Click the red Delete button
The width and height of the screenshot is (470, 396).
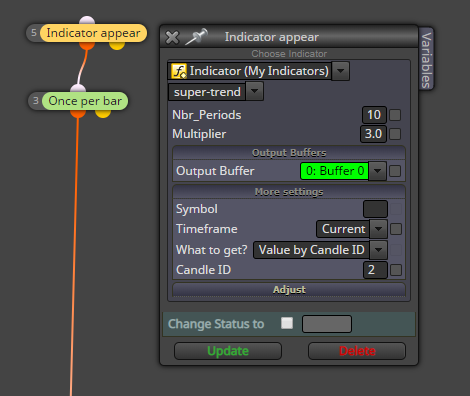[x=357, y=351]
